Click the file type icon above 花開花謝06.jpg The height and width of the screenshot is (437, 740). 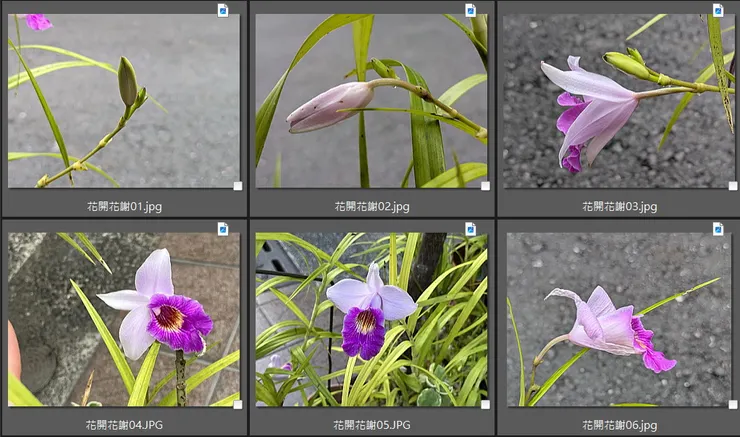718,229
